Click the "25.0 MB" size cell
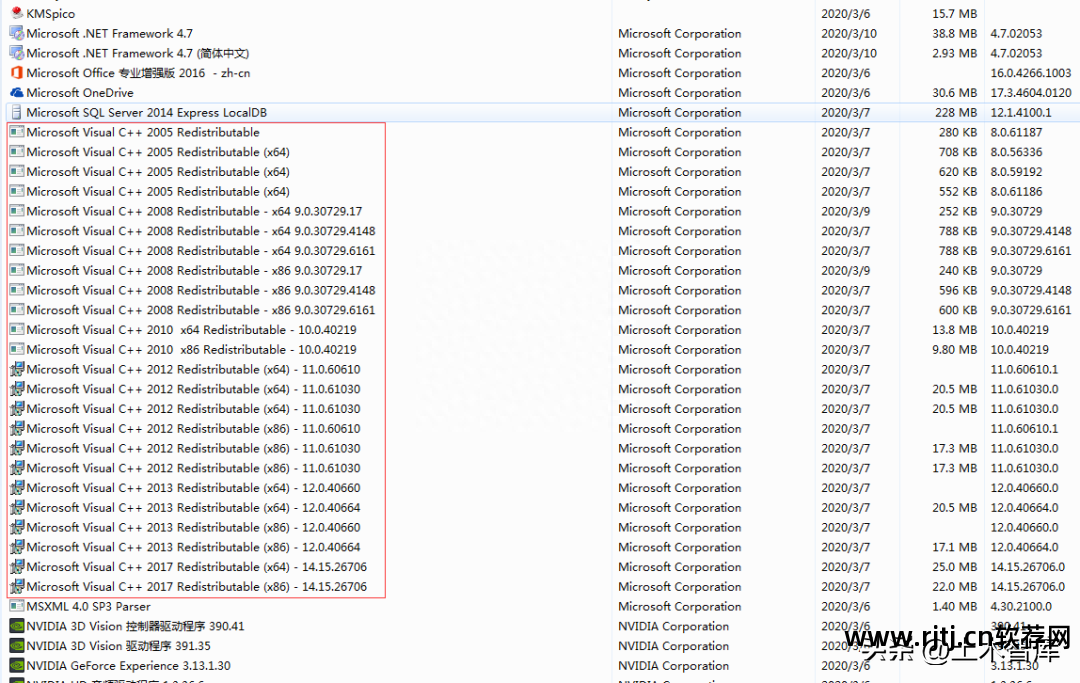 (955, 567)
